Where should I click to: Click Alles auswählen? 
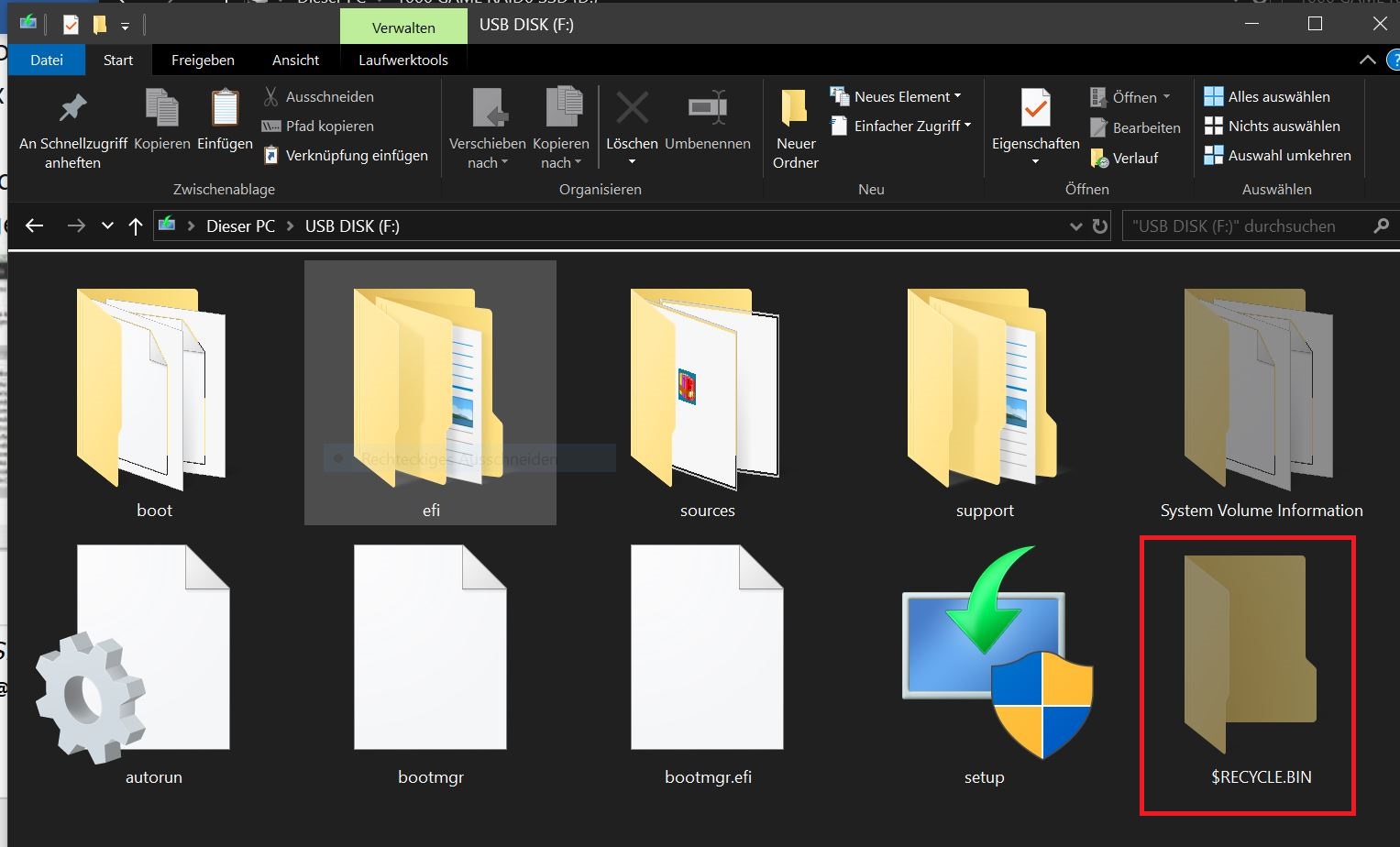click(1266, 96)
